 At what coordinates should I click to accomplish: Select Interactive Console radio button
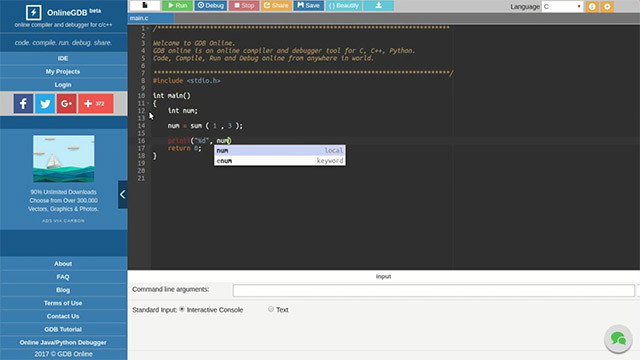[182, 309]
